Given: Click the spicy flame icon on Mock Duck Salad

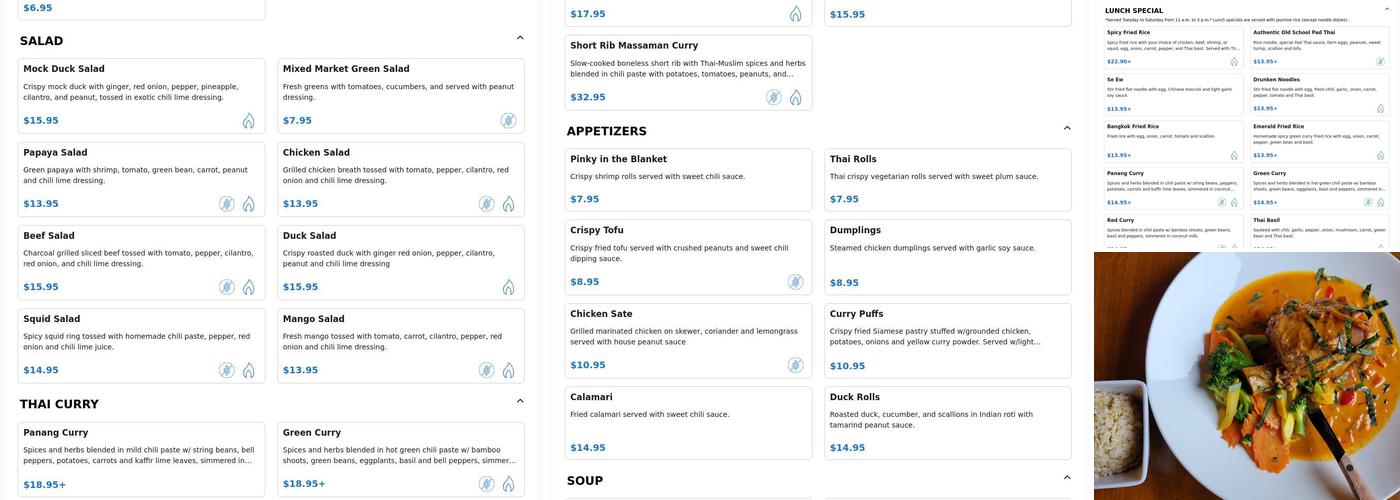Looking at the screenshot, I should [248, 121].
